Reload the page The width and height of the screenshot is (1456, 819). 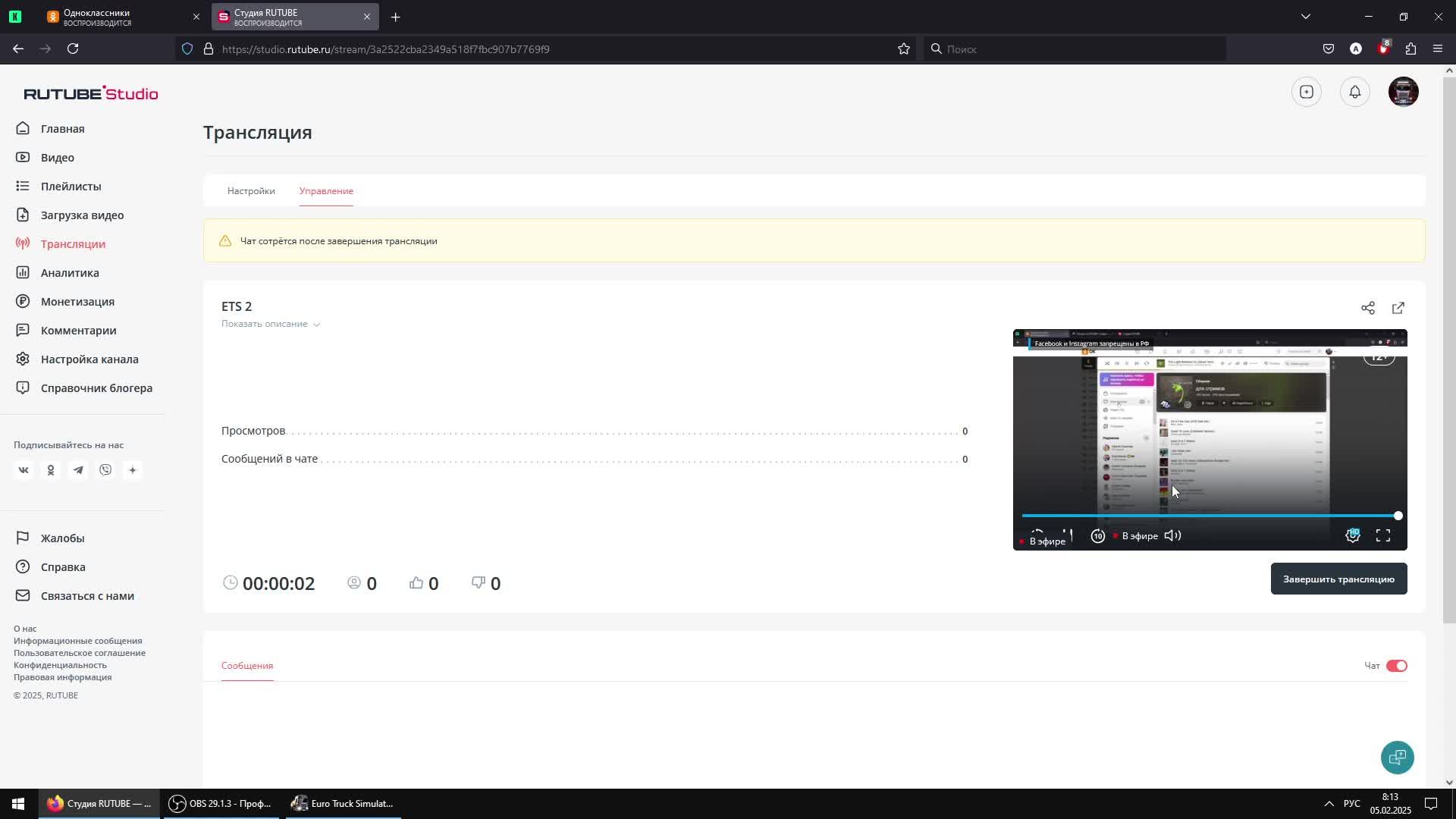pos(73,49)
